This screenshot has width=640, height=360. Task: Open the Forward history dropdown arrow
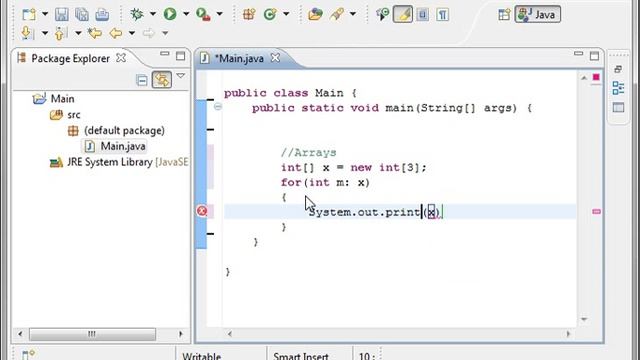165,33
